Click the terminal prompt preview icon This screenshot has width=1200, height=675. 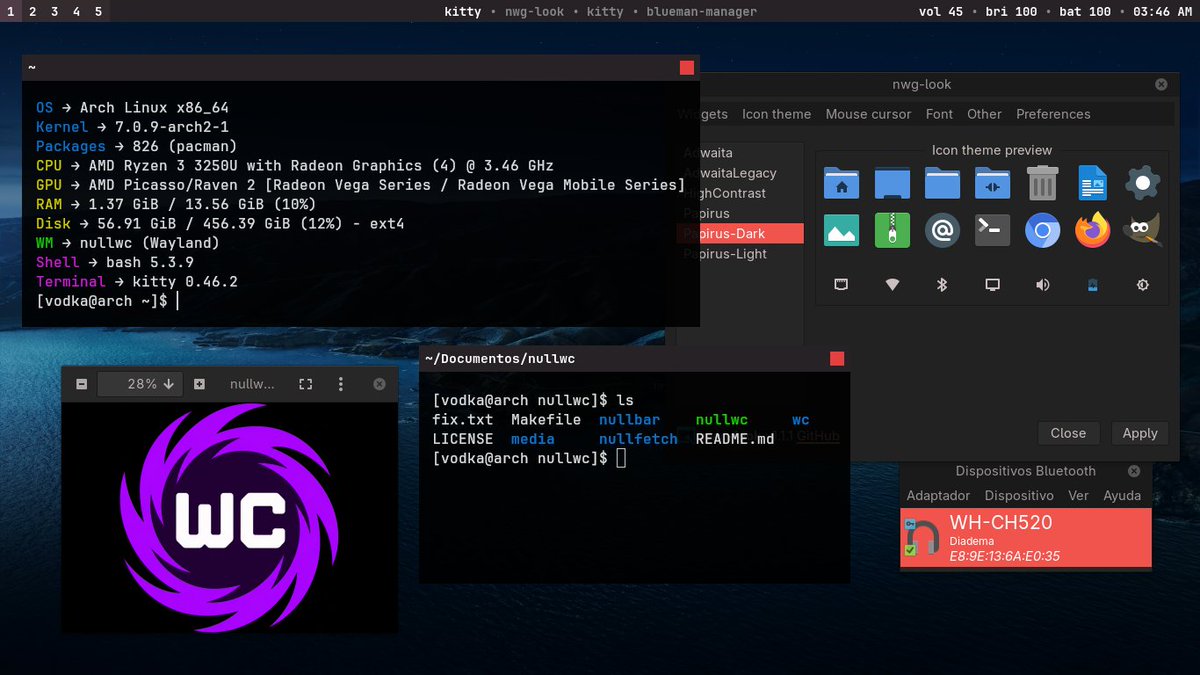[x=992, y=231]
